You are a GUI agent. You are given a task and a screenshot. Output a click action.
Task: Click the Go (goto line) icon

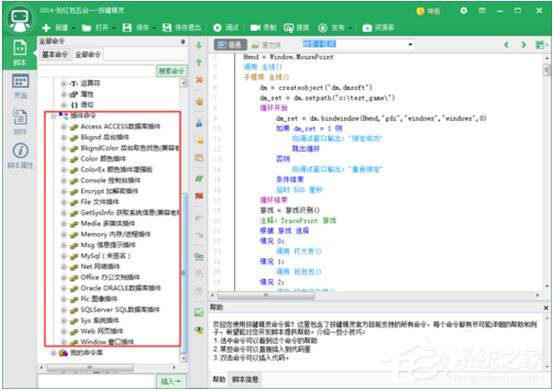click(x=199, y=256)
